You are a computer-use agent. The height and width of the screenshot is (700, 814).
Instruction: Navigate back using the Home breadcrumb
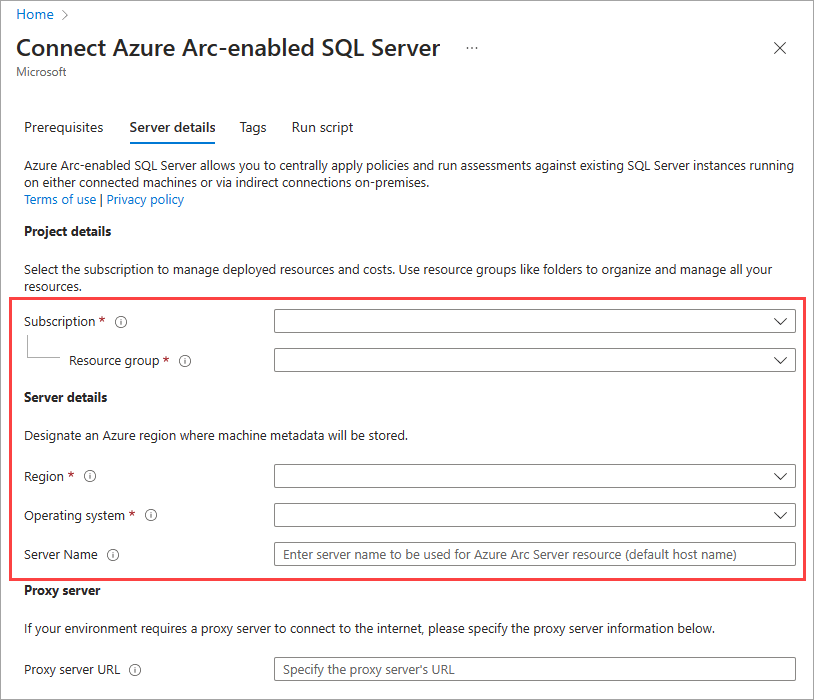[35, 14]
